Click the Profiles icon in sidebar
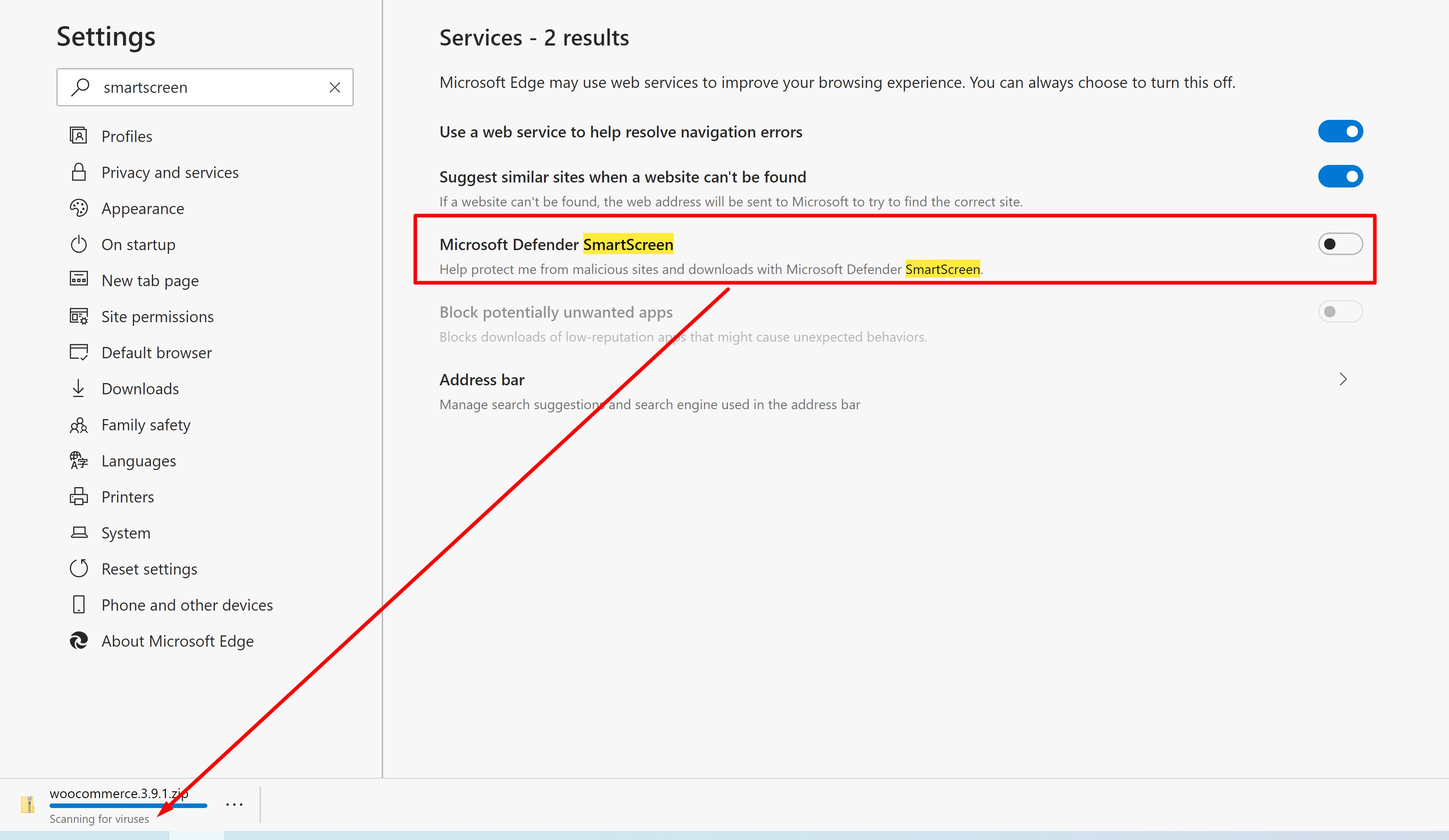 point(78,136)
